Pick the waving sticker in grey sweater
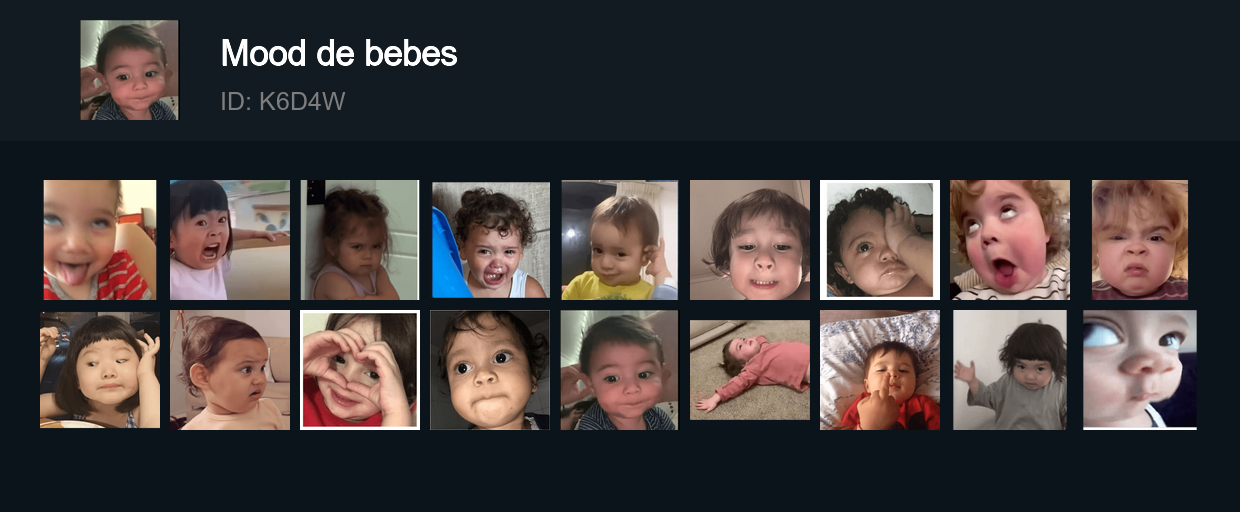The height and width of the screenshot is (512, 1240). point(1010,370)
